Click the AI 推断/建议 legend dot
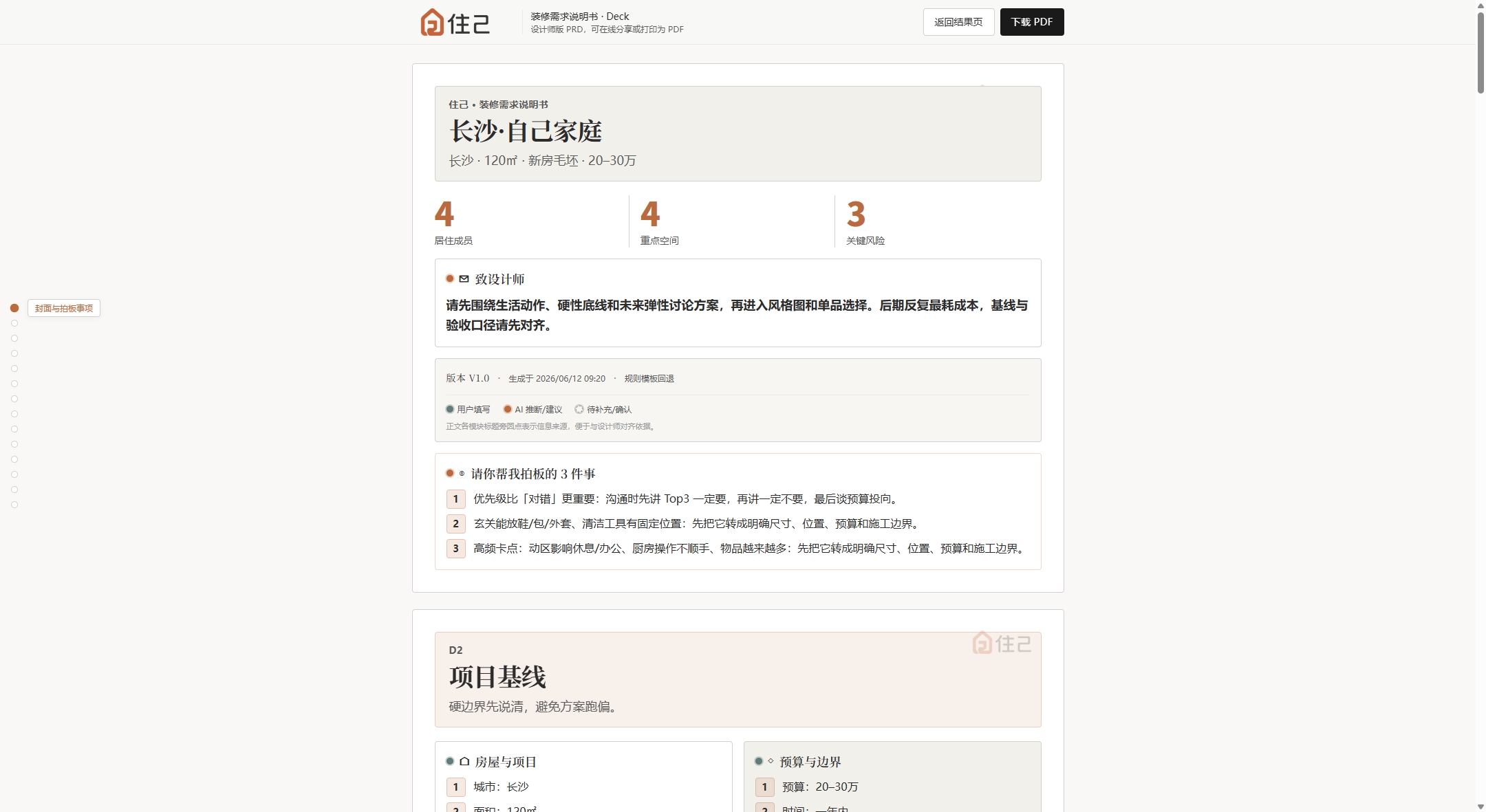Image resolution: width=1486 pixels, height=812 pixels. point(508,409)
